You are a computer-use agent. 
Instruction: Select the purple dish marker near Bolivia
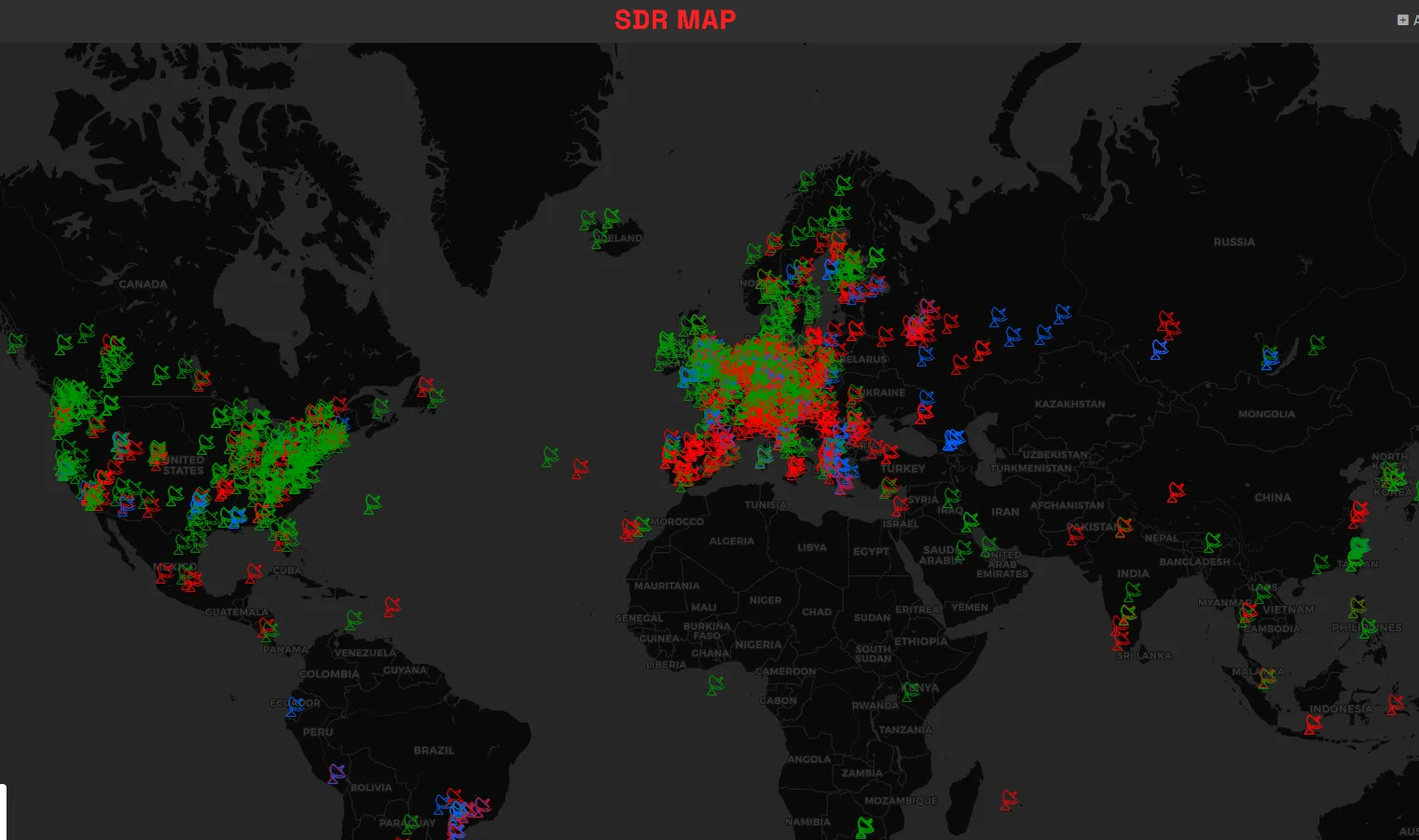(337, 773)
